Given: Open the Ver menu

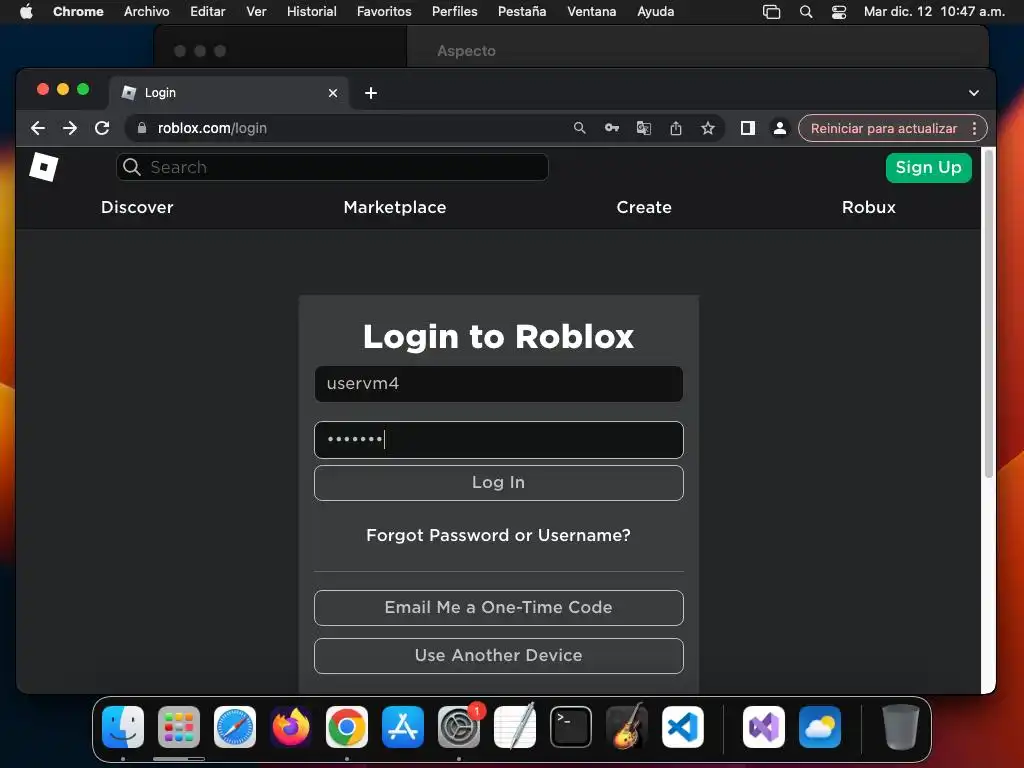Looking at the screenshot, I should (x=256, y=12).
